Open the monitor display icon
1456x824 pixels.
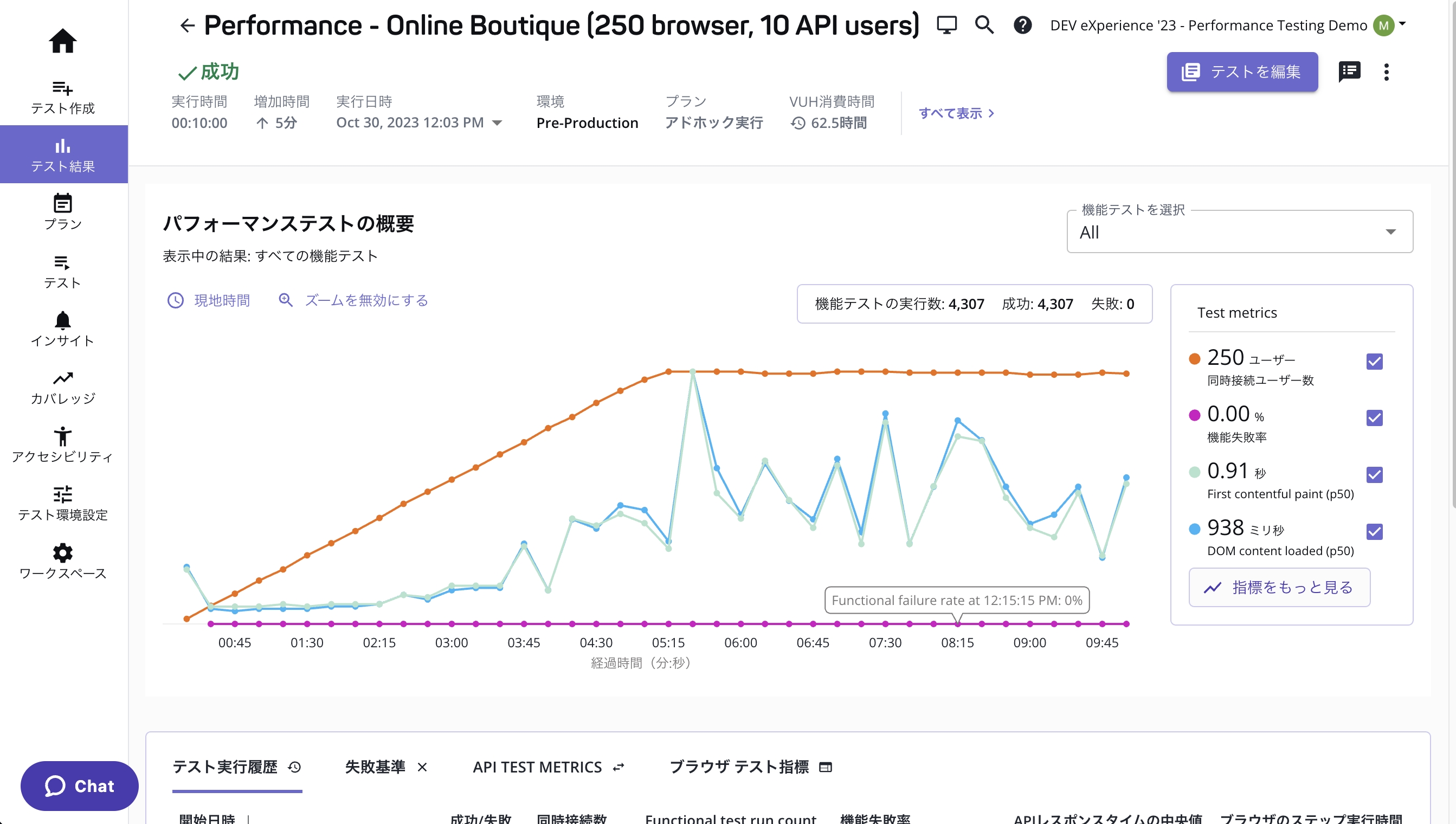point(946,25)
